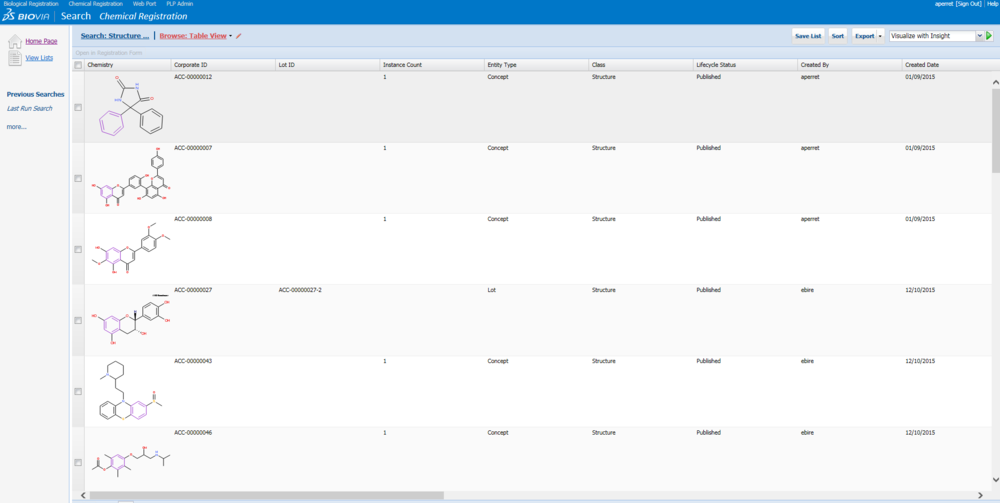
Task: Open structure thumbnail for ACC-00000012
Action: tap(127, 106)
